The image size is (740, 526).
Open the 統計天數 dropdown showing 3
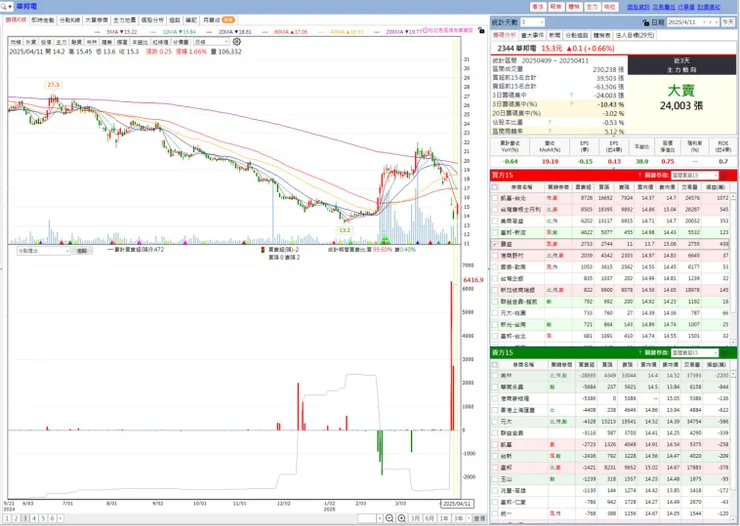(x=532, y=22)
